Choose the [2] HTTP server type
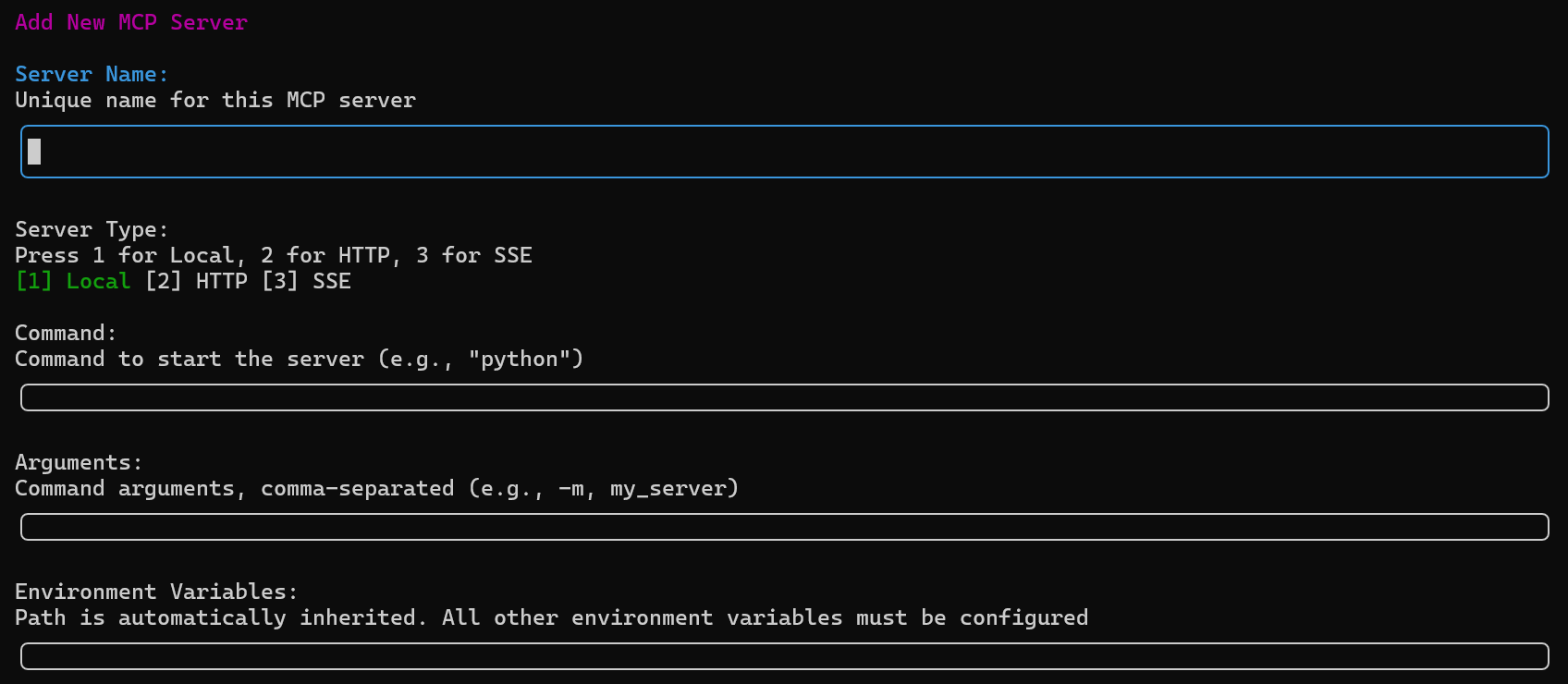The height and width of the screenshot is (684, 1568). 196,281
